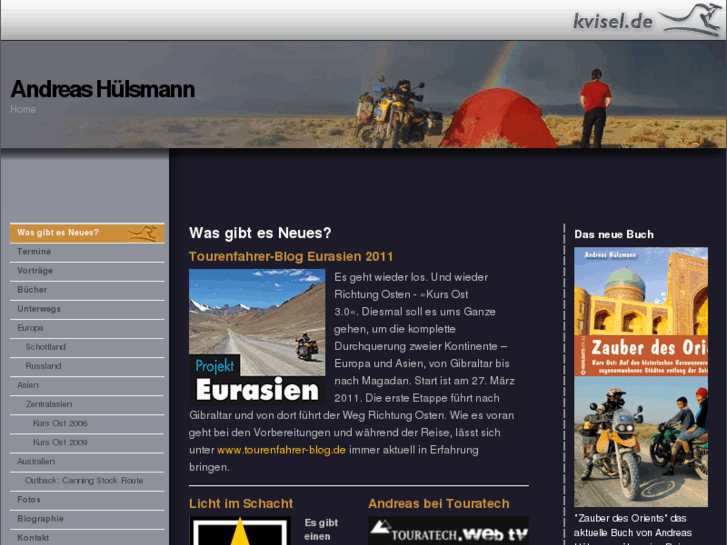The width and height of the screenshot is (727, 545).
Task: Click the Home breadcrumb link
Action: pos(23,109)
